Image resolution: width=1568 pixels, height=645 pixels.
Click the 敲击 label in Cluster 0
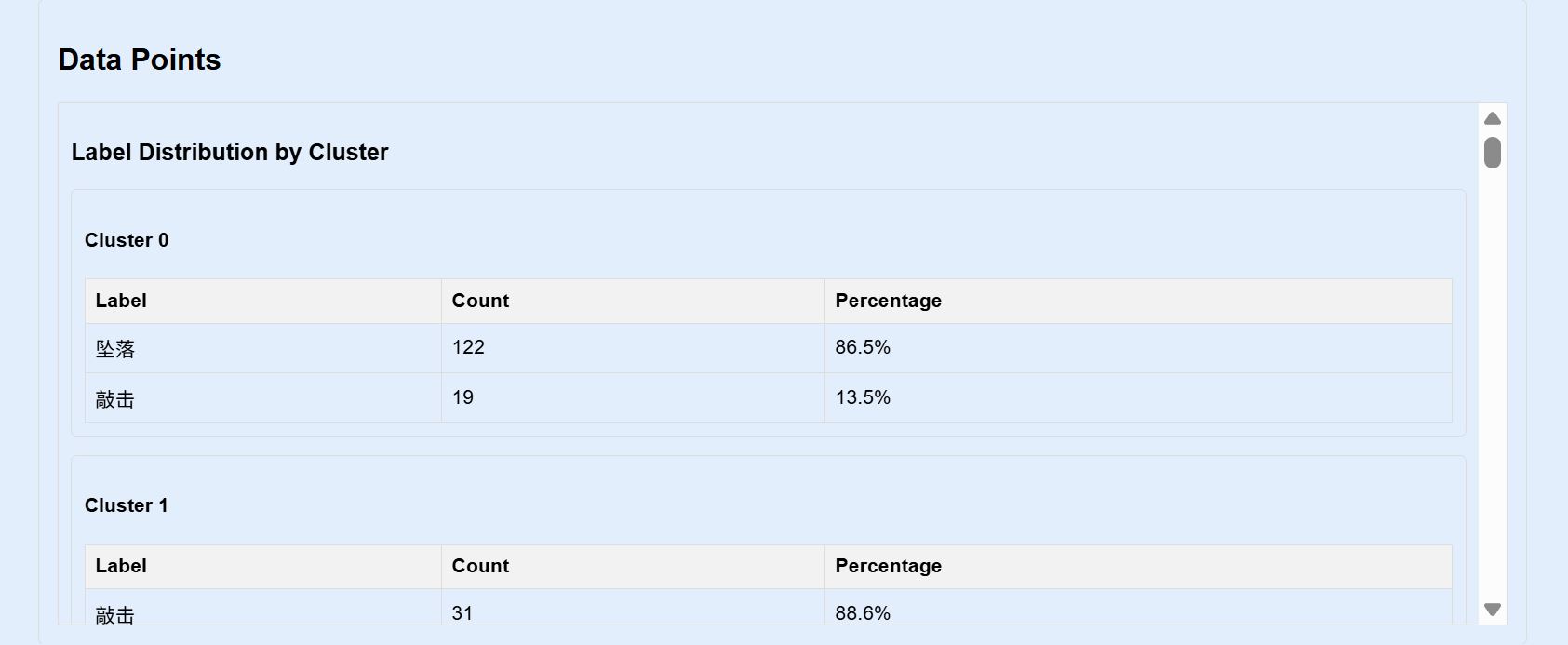[x=263, y=397]
